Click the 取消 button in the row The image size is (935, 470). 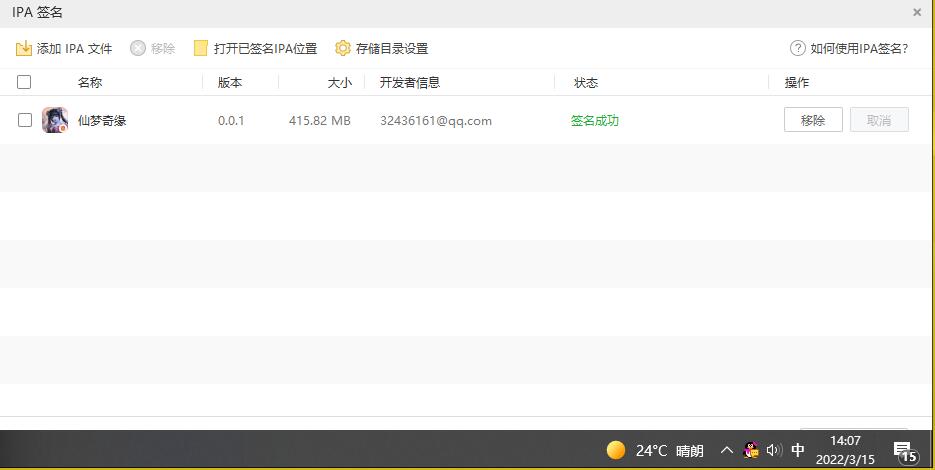pyautogui.click(x=879, y=120)
